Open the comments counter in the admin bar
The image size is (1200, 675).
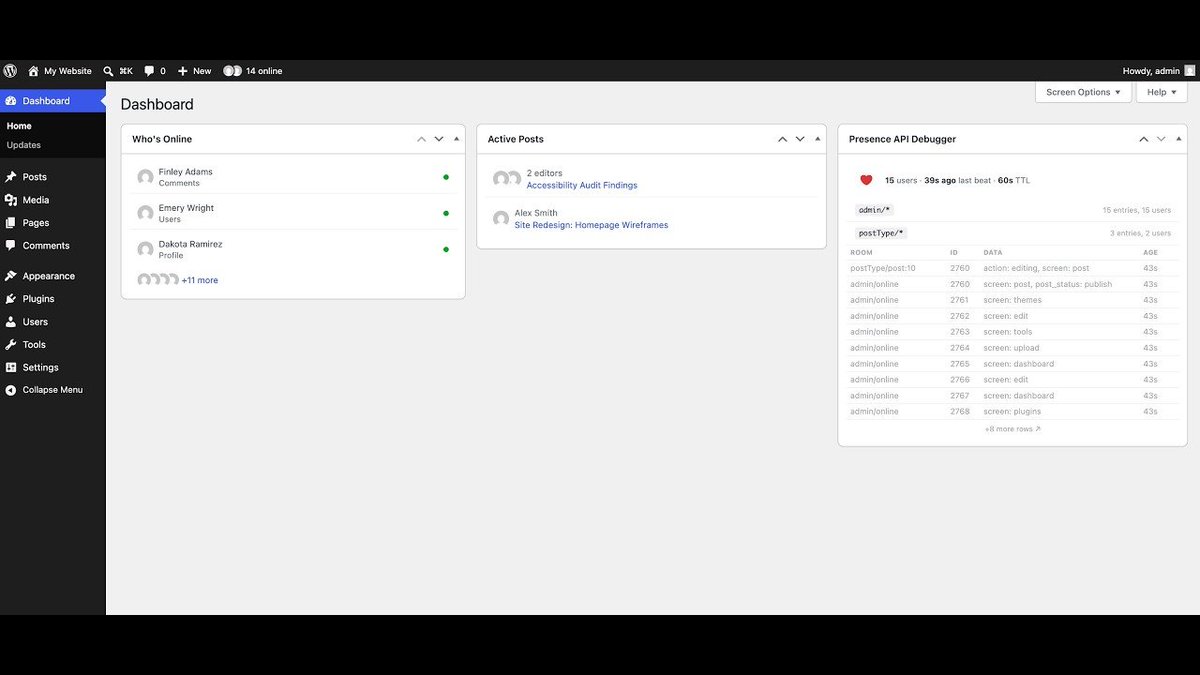[x=152, y=70]
